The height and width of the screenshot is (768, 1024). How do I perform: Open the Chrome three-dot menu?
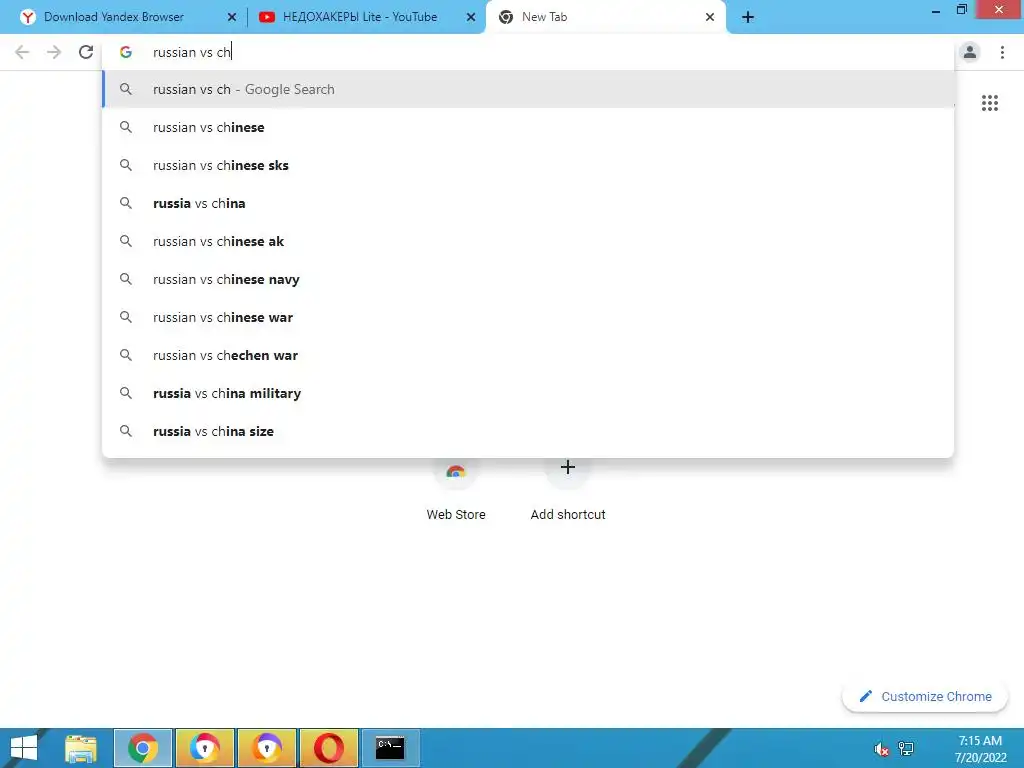tap(1002, 52)
